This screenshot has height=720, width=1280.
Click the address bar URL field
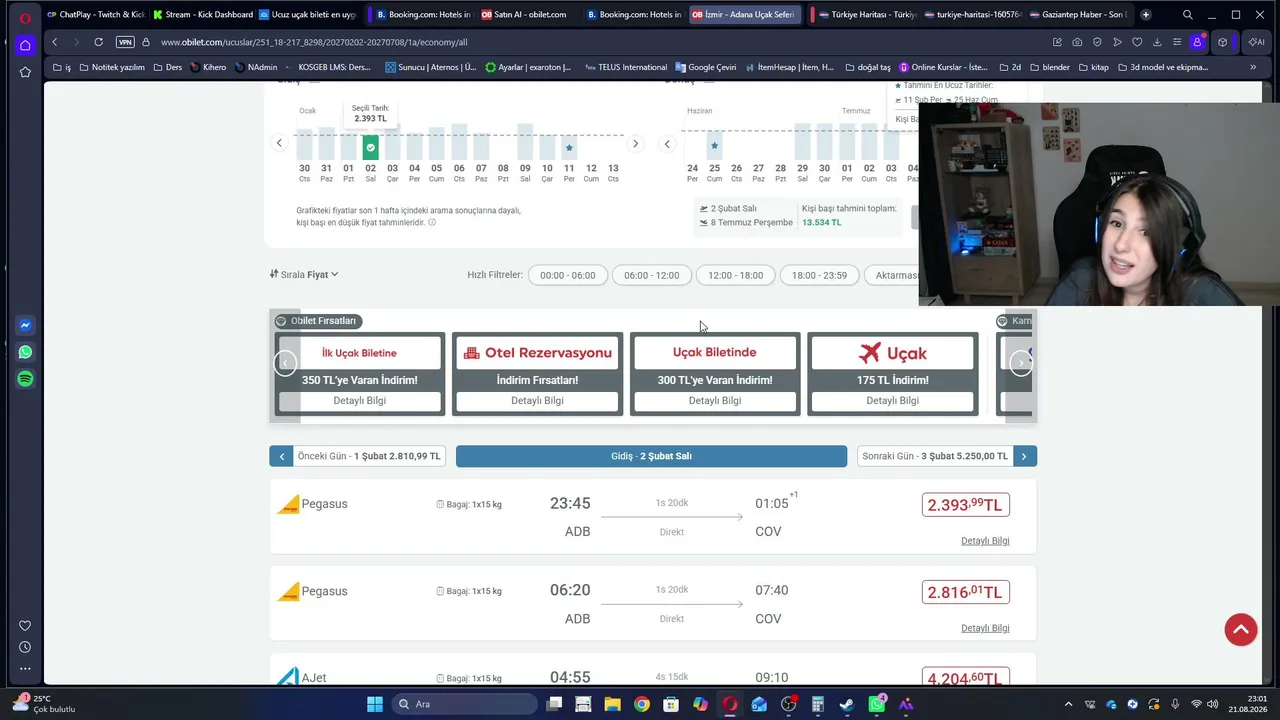tap(600, 42)
